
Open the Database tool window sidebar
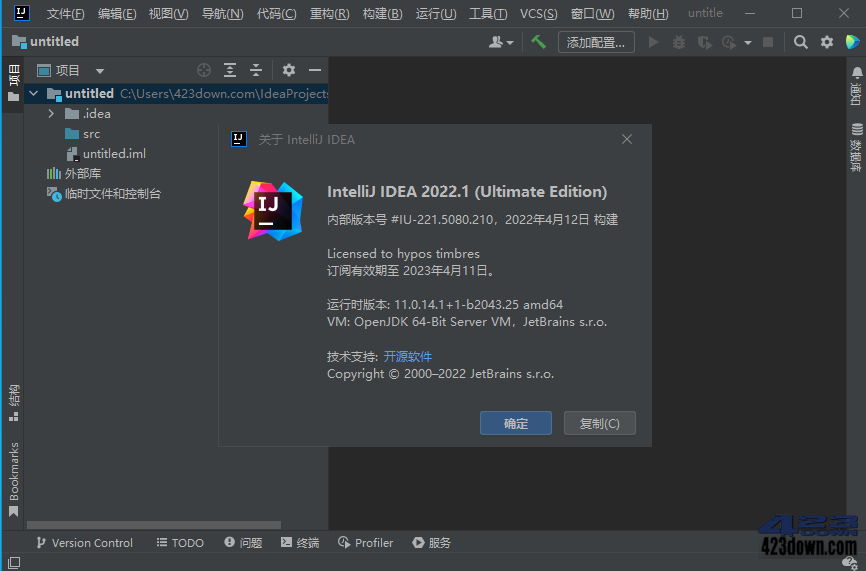click(x=857, y=147)
